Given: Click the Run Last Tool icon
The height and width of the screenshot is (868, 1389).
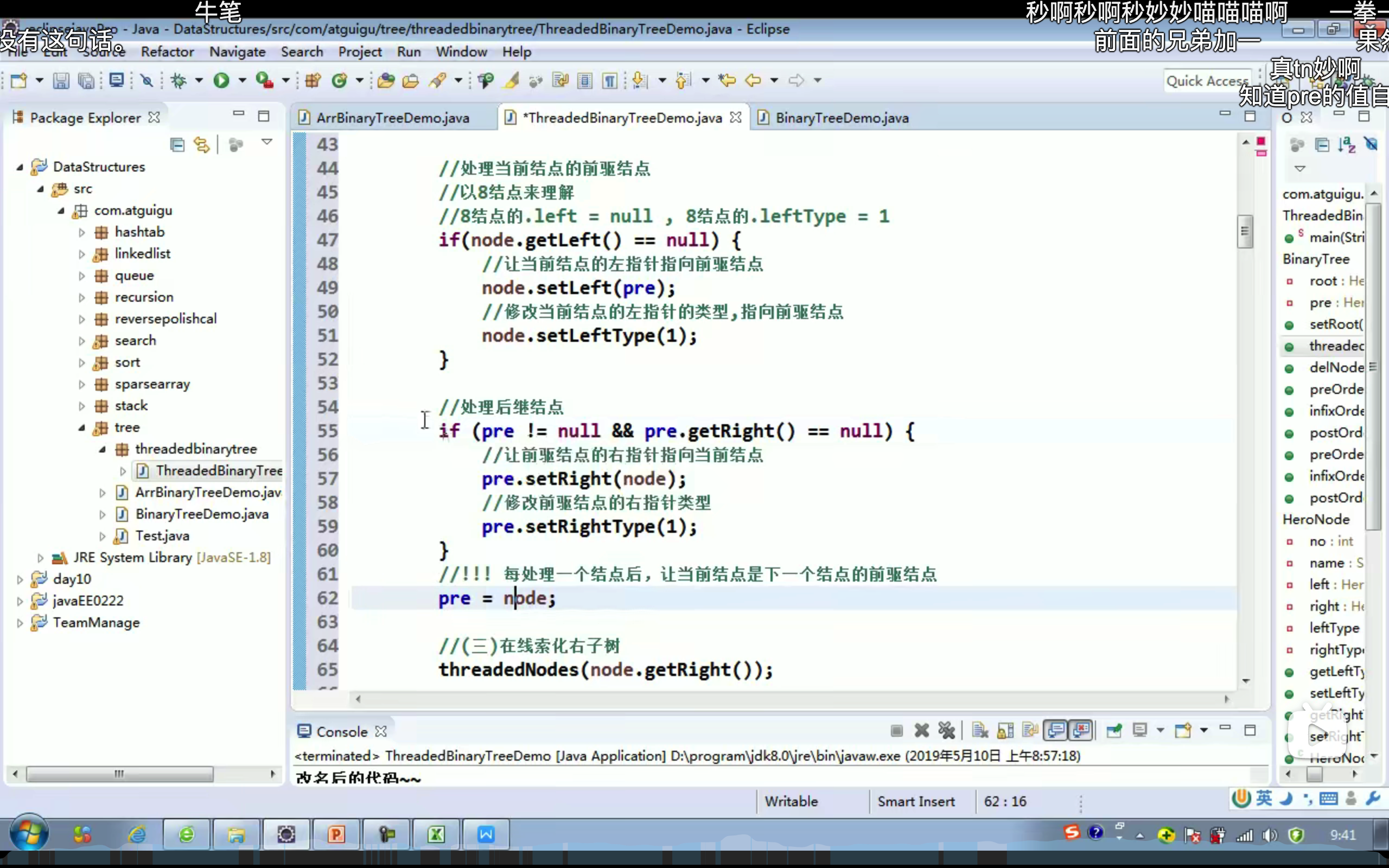Looking at the screenshot, I should [264, 80].
